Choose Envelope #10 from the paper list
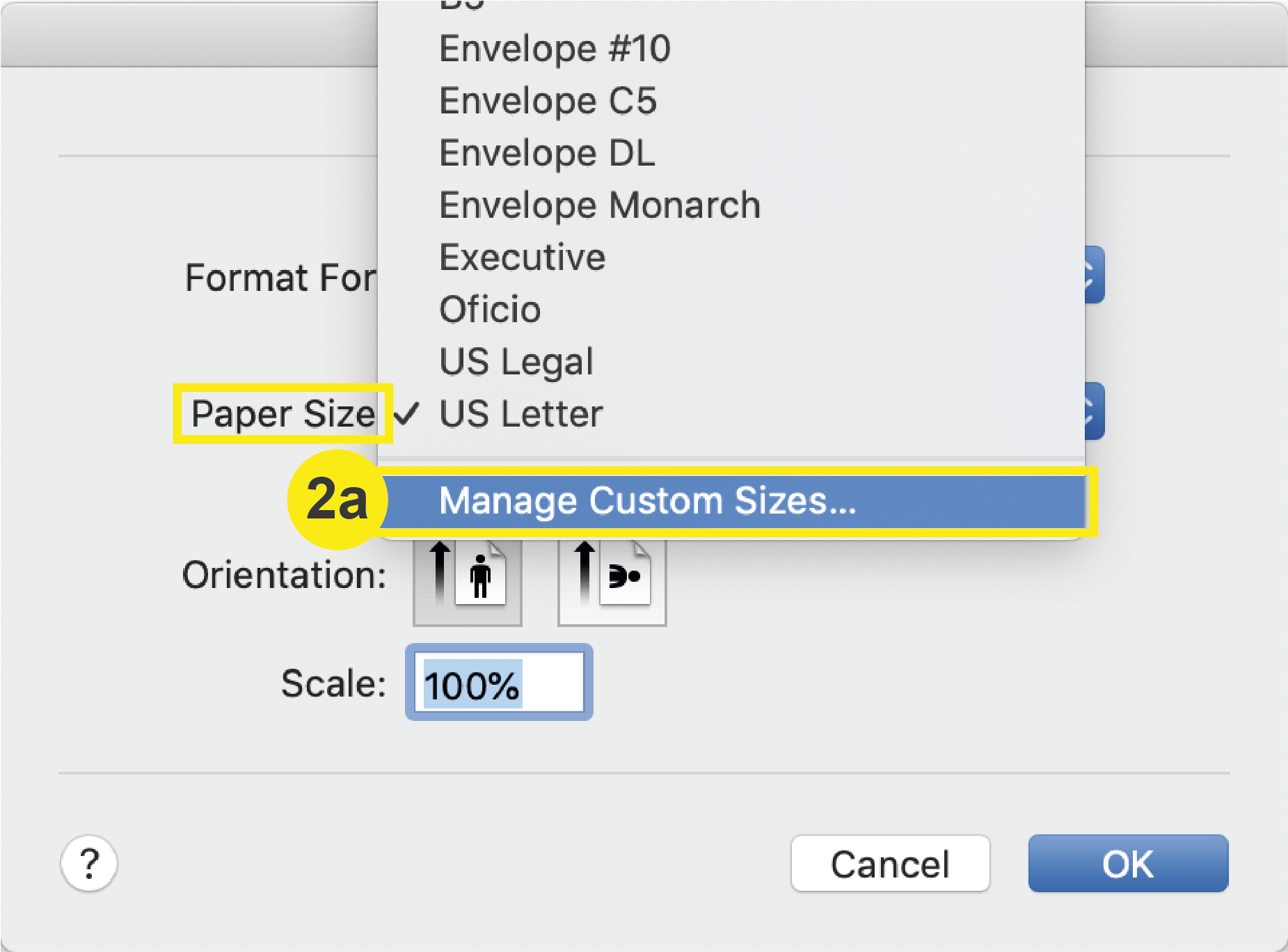 click(x=555, y=48)
